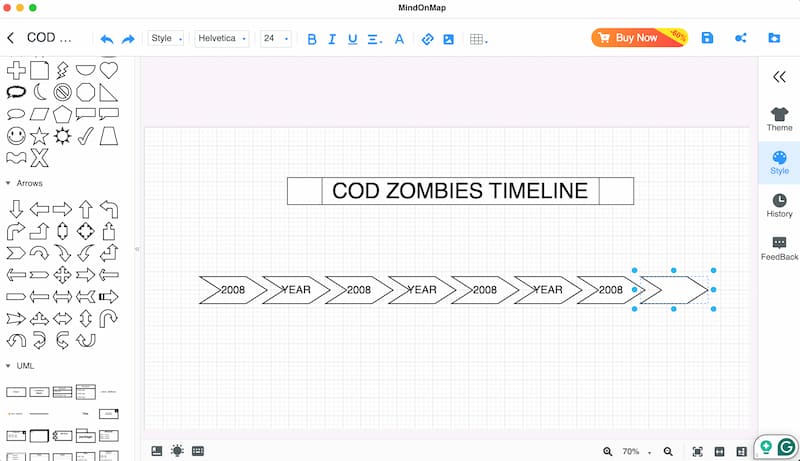The image size is (800, 461).
Task: Open the Style panel in sidebar
Action: point(779,163)
